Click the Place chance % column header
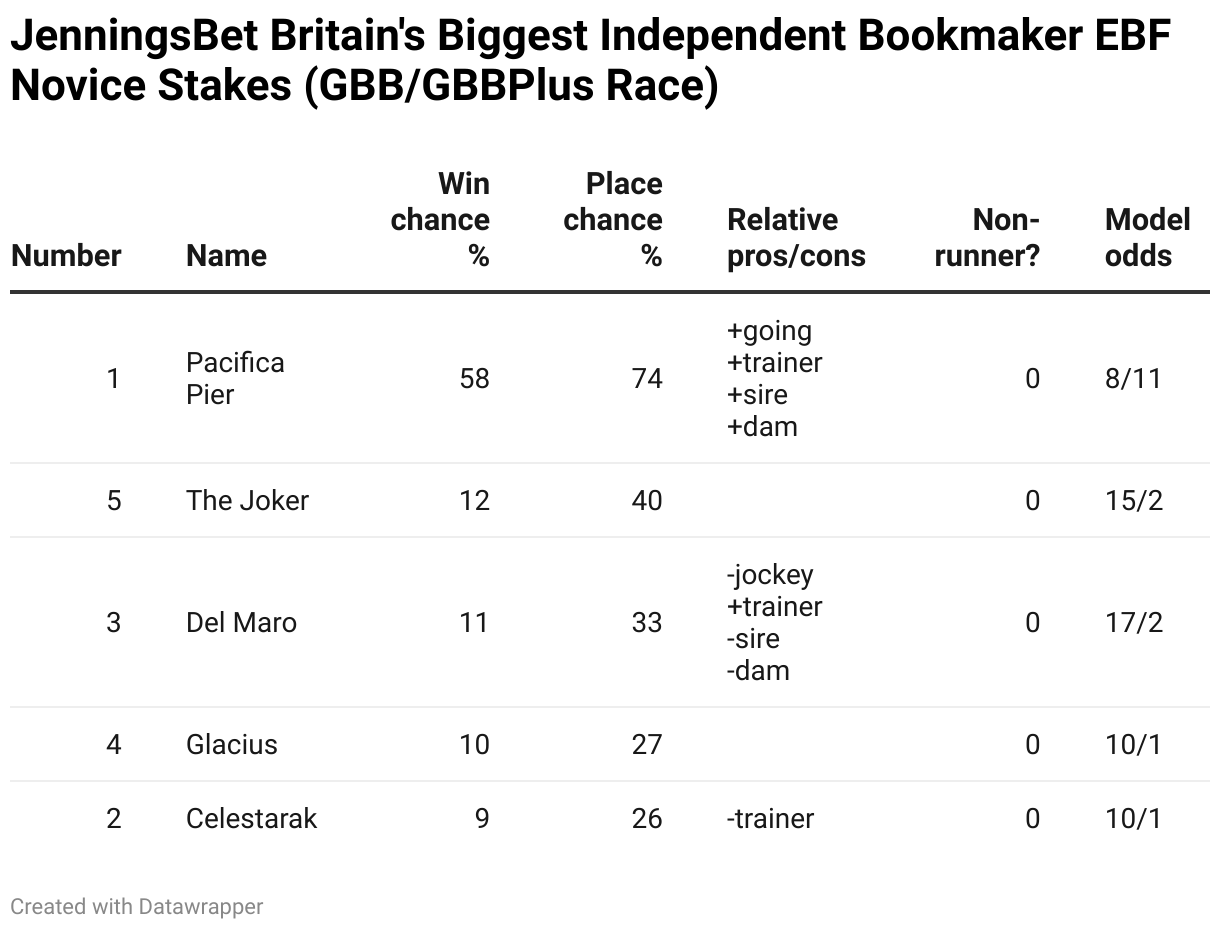Screen dimensions: 1220x930 click(613, 219)
